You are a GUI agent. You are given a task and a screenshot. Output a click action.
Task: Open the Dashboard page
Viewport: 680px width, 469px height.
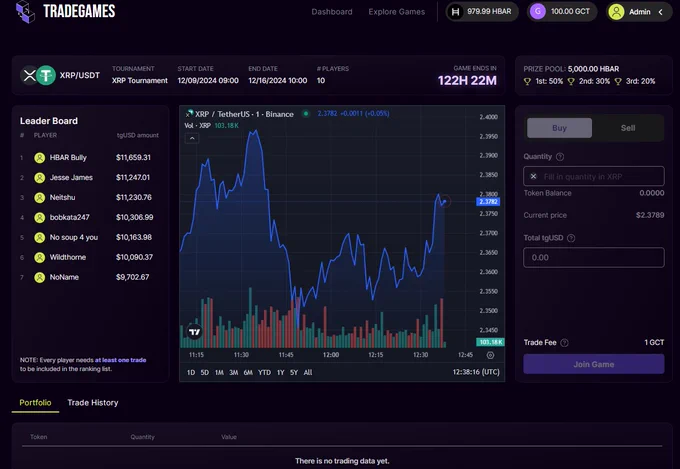(332, 12)
